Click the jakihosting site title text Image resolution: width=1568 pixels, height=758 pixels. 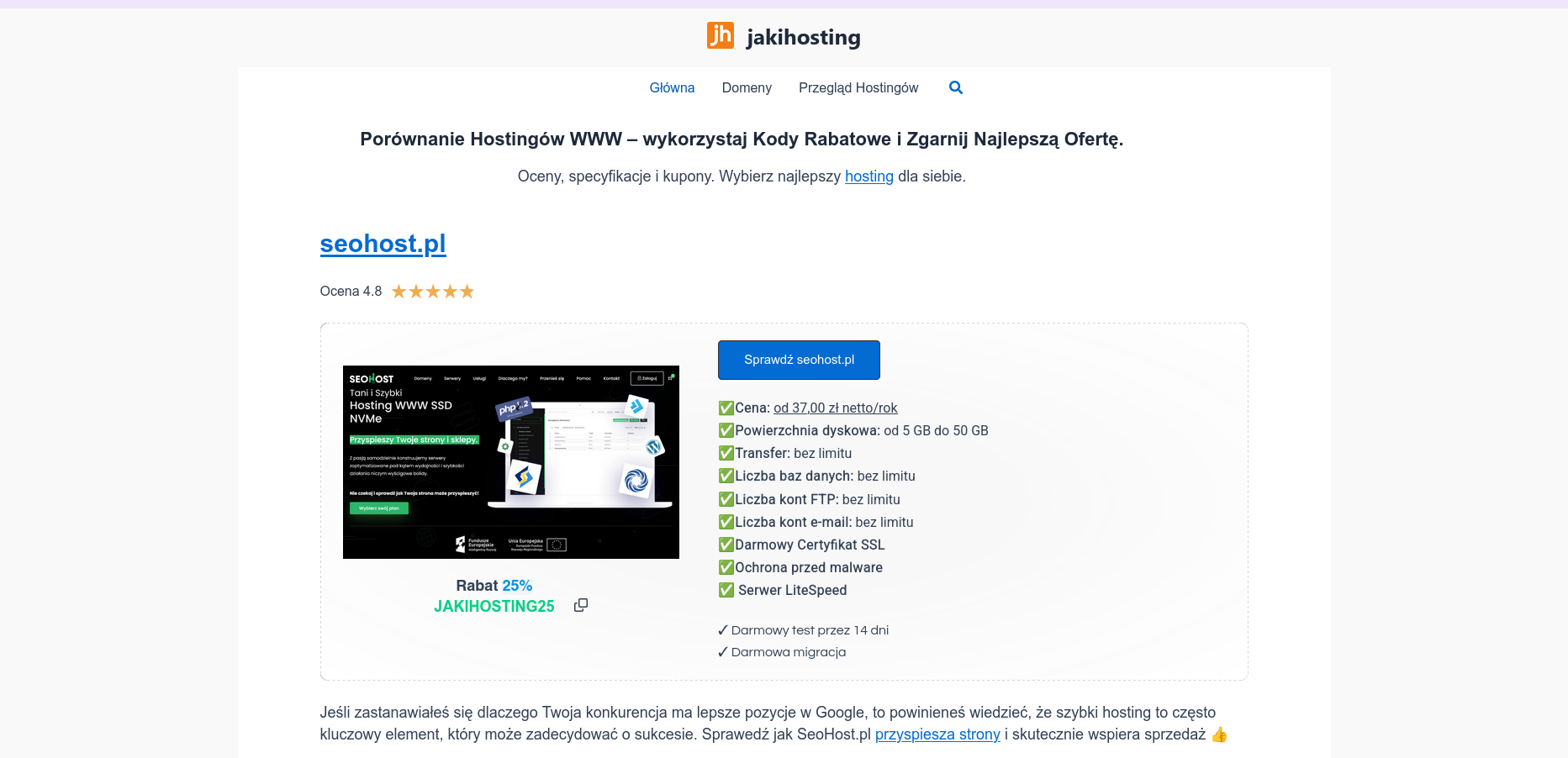click(x=803, y=37)
